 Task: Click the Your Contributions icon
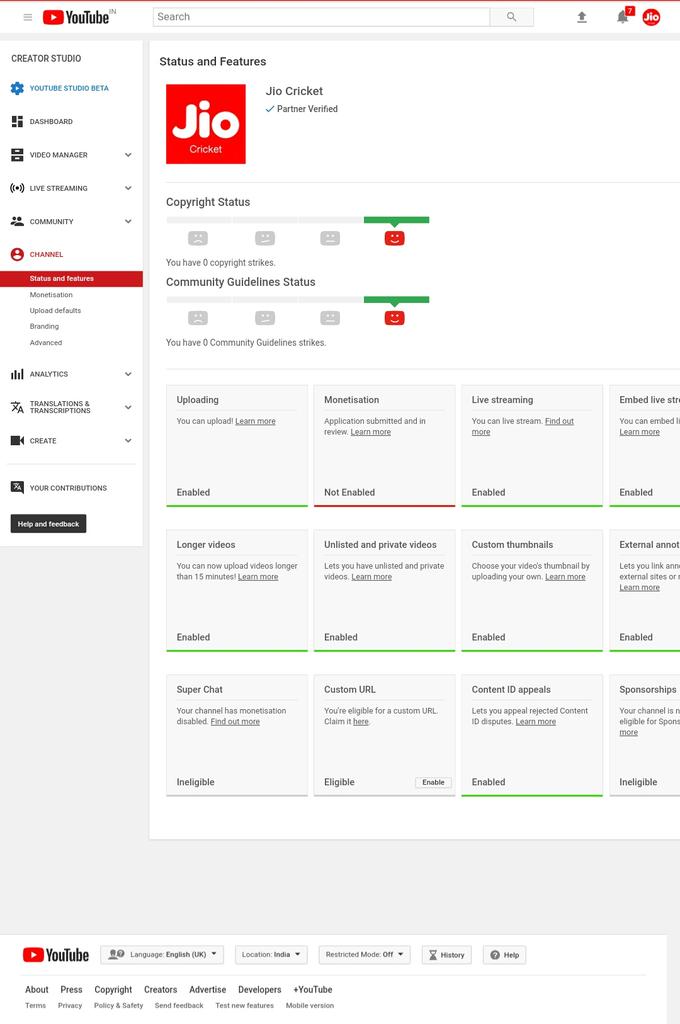tap(17, 487)
